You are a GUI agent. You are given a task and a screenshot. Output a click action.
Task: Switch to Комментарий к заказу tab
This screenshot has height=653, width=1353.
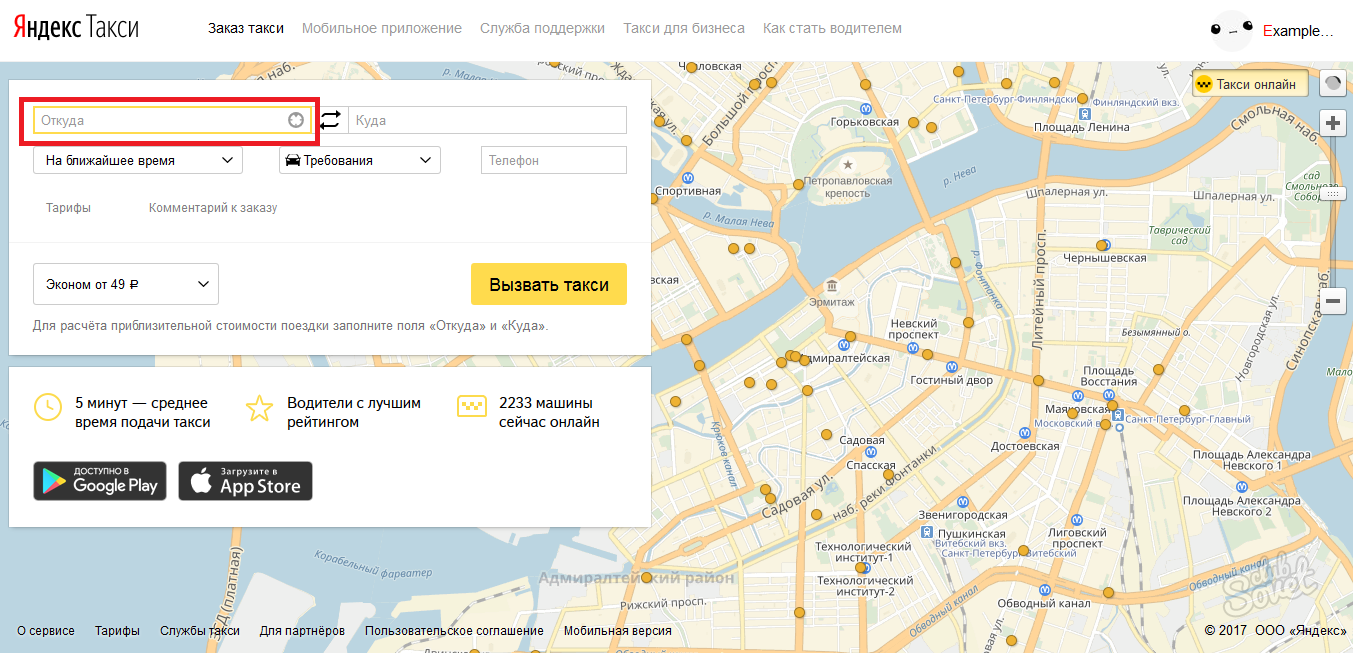point(213,208)
